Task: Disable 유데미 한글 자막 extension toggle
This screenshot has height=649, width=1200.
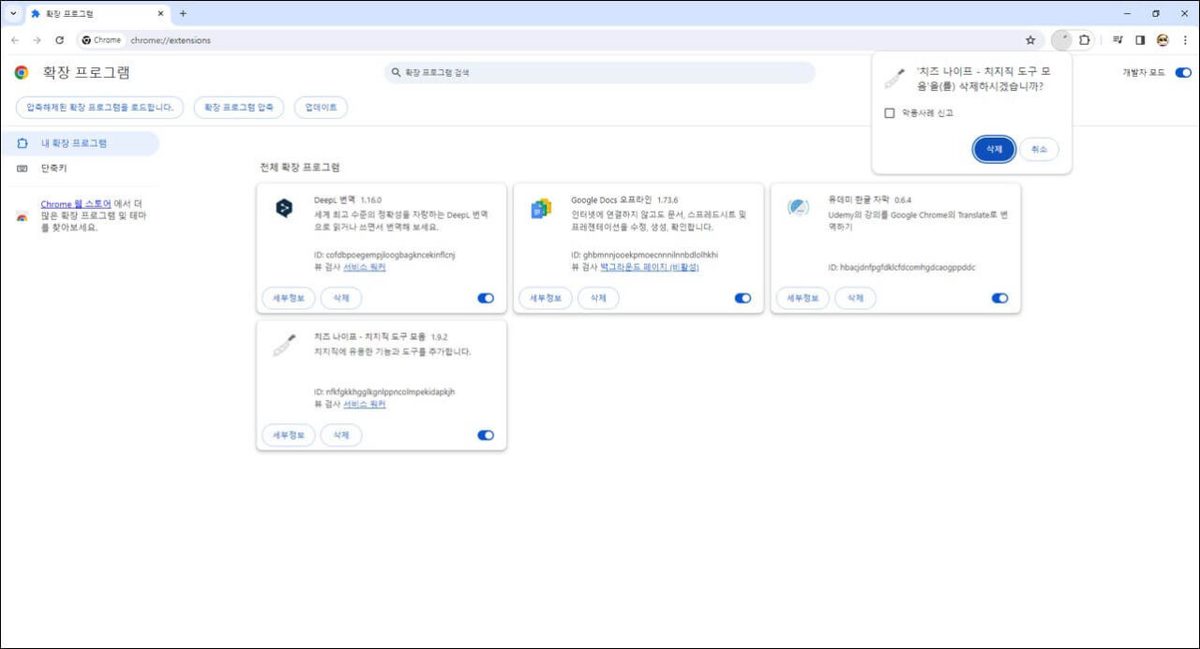Action: 1000,298
